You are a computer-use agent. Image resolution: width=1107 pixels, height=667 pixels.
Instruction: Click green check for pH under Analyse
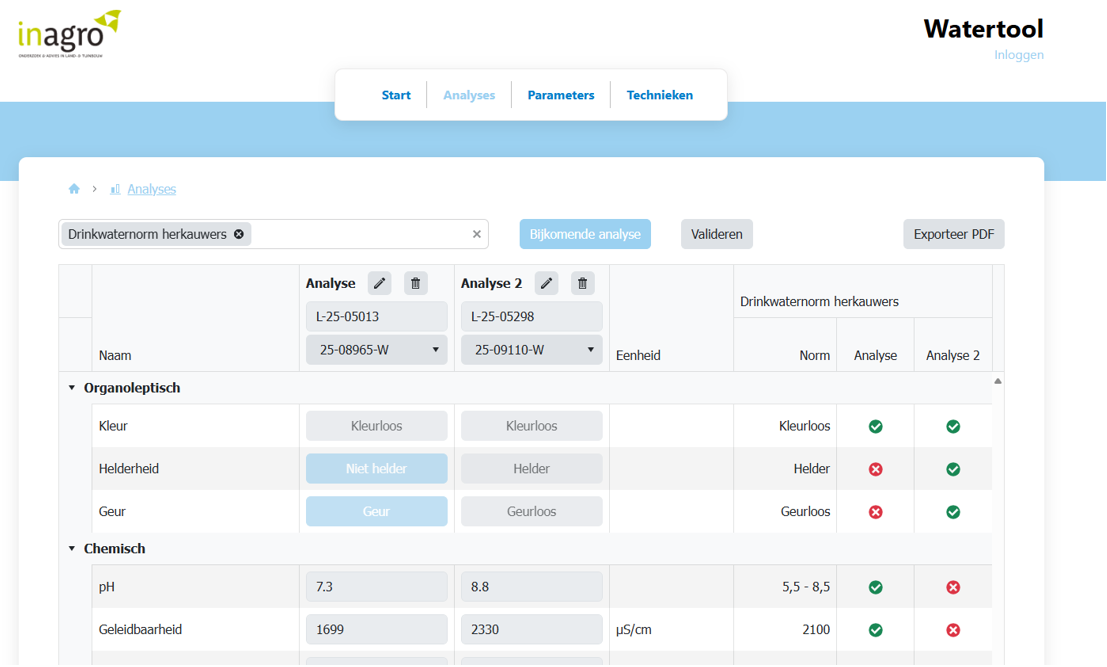[x=875, y=587]
